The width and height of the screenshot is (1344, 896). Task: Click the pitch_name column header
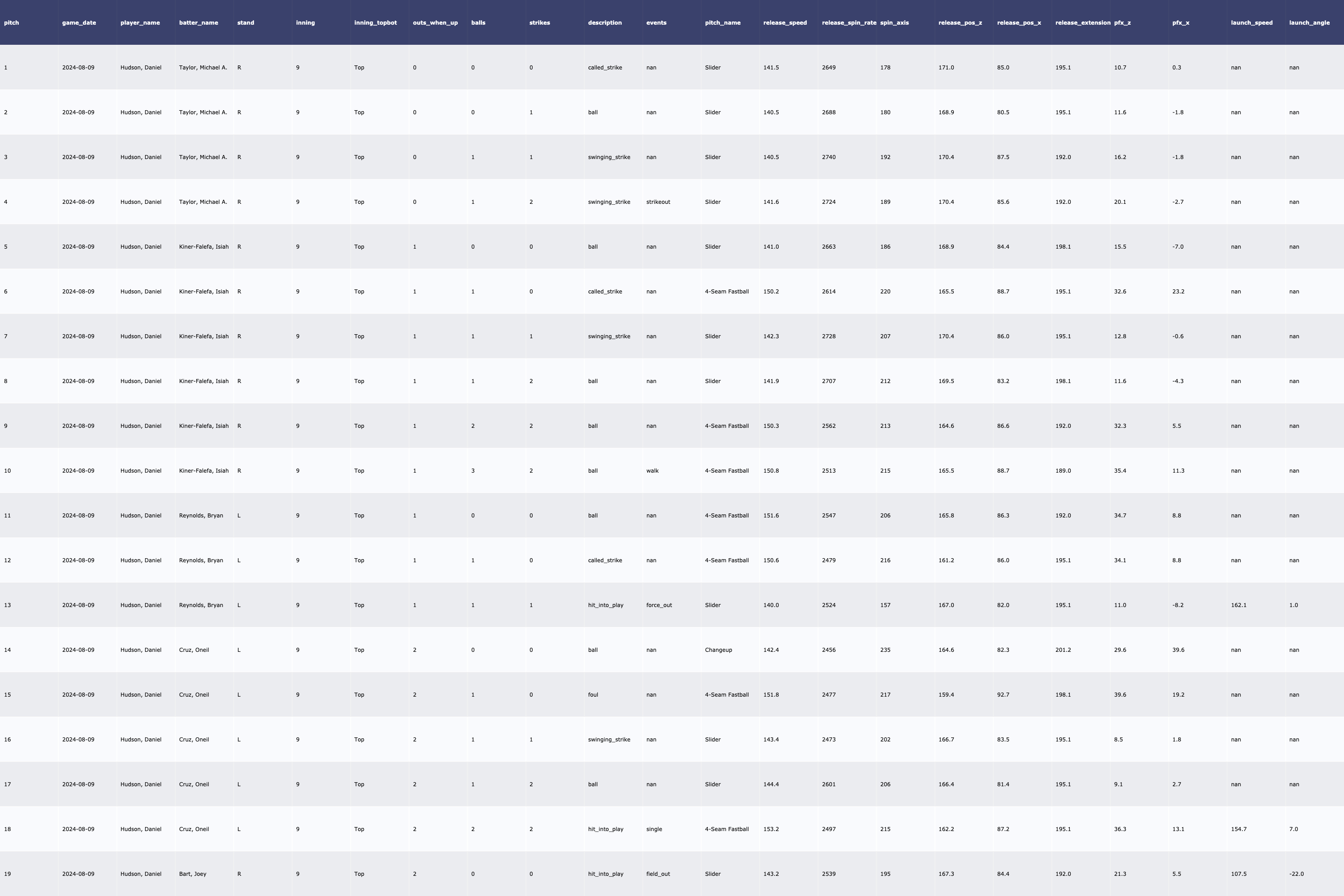point(722,23)
